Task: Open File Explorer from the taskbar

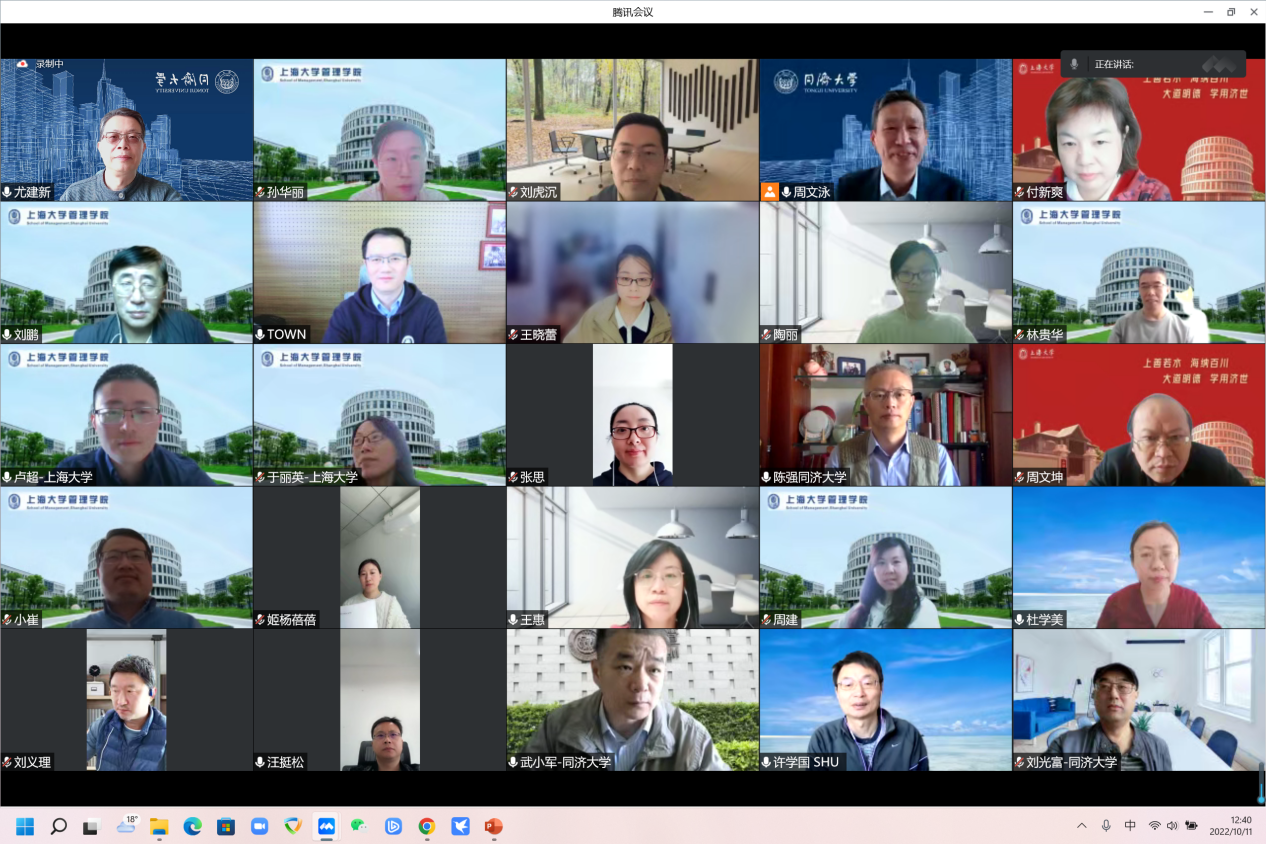Action: pos(159,826)
